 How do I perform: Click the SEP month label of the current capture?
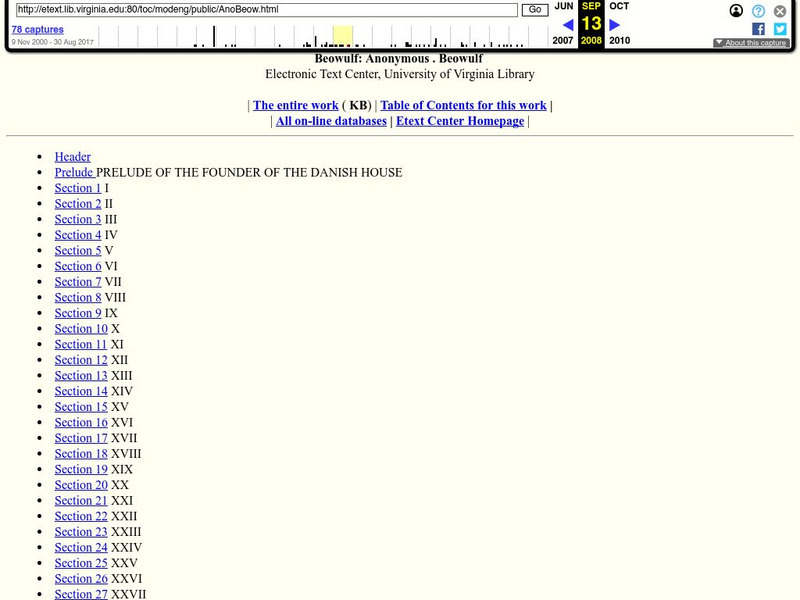[591, 6]
